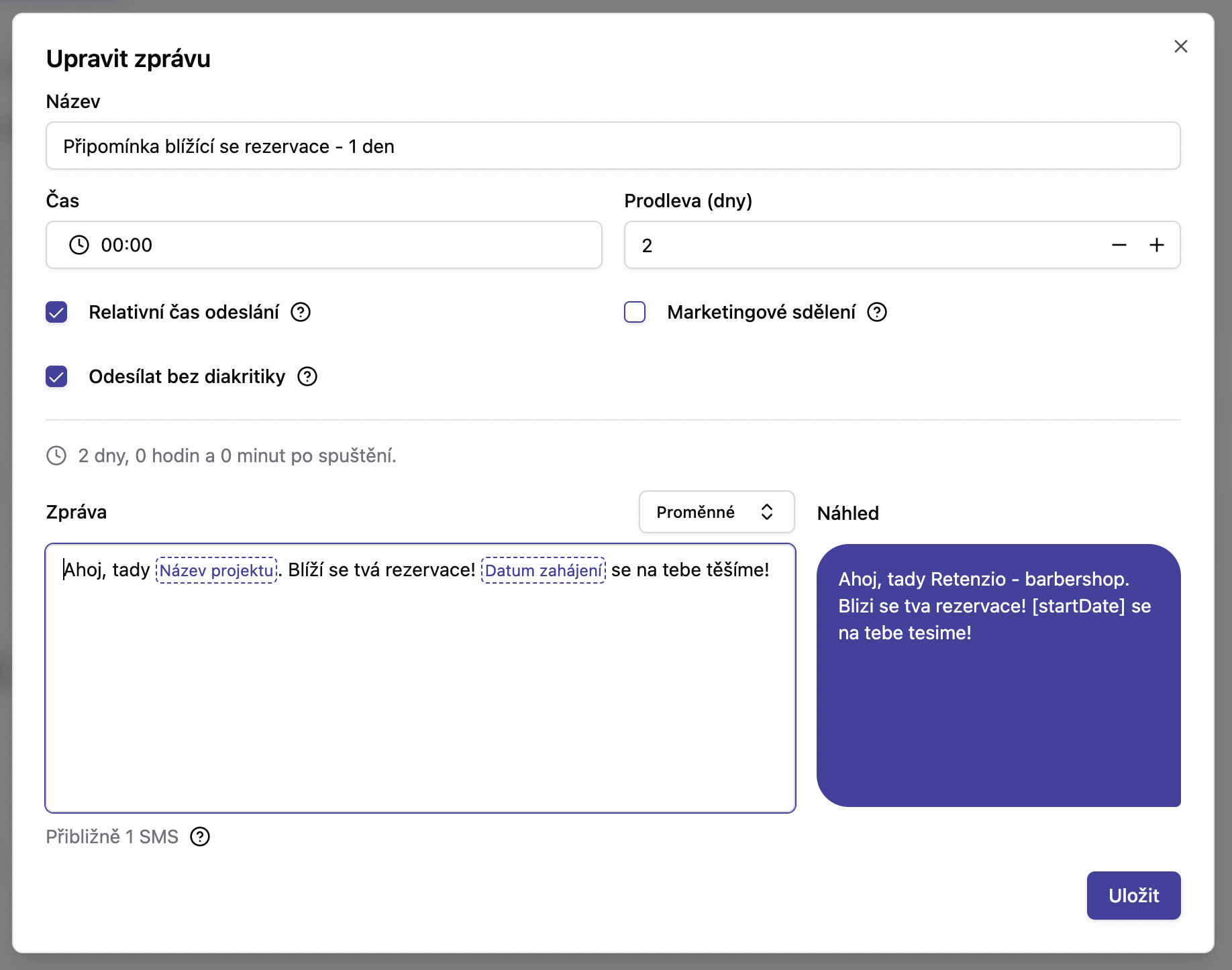This screenshot has height=970, width=1232.
Task: Increase Prodleva days with the plus button
Action: [1156, 245]
